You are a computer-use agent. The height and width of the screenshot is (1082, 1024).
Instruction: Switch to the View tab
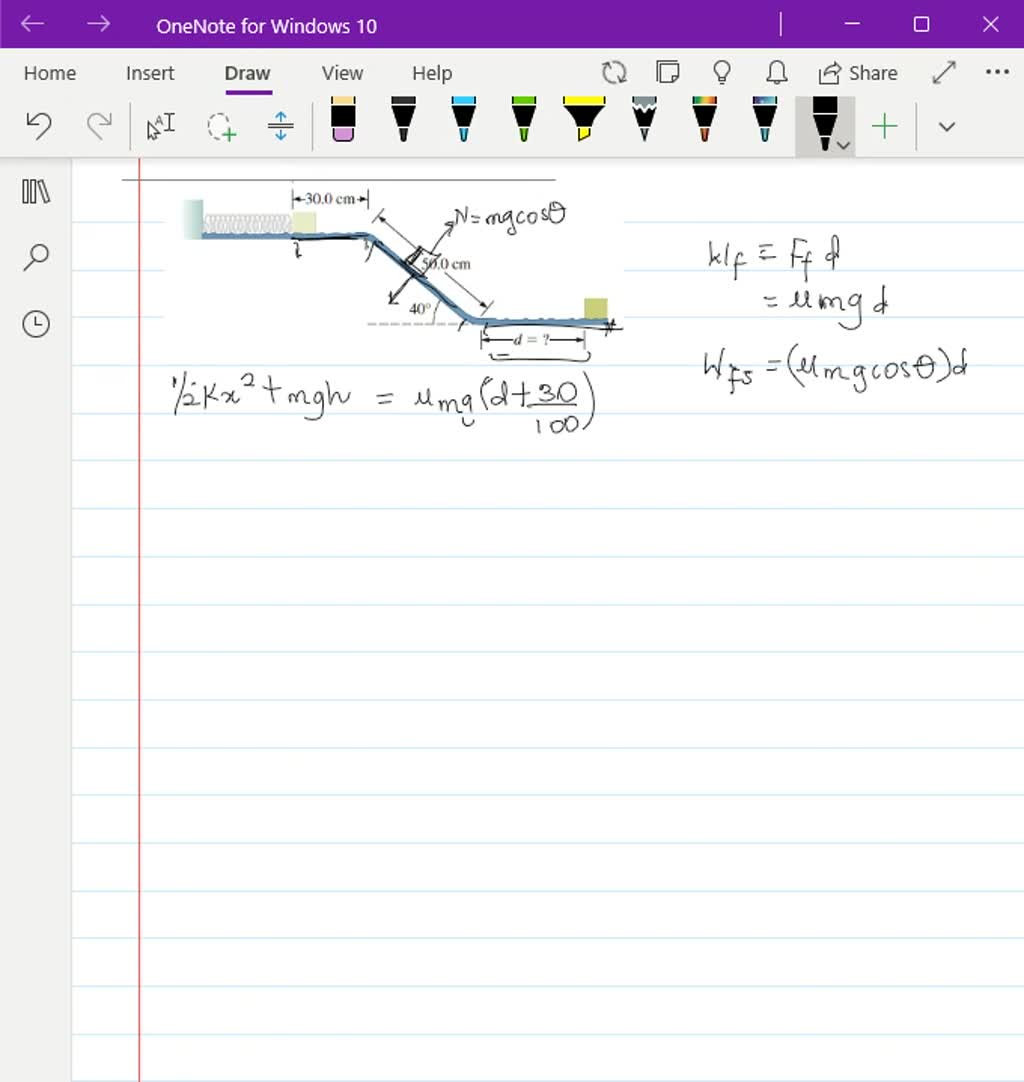click(342, 73)
